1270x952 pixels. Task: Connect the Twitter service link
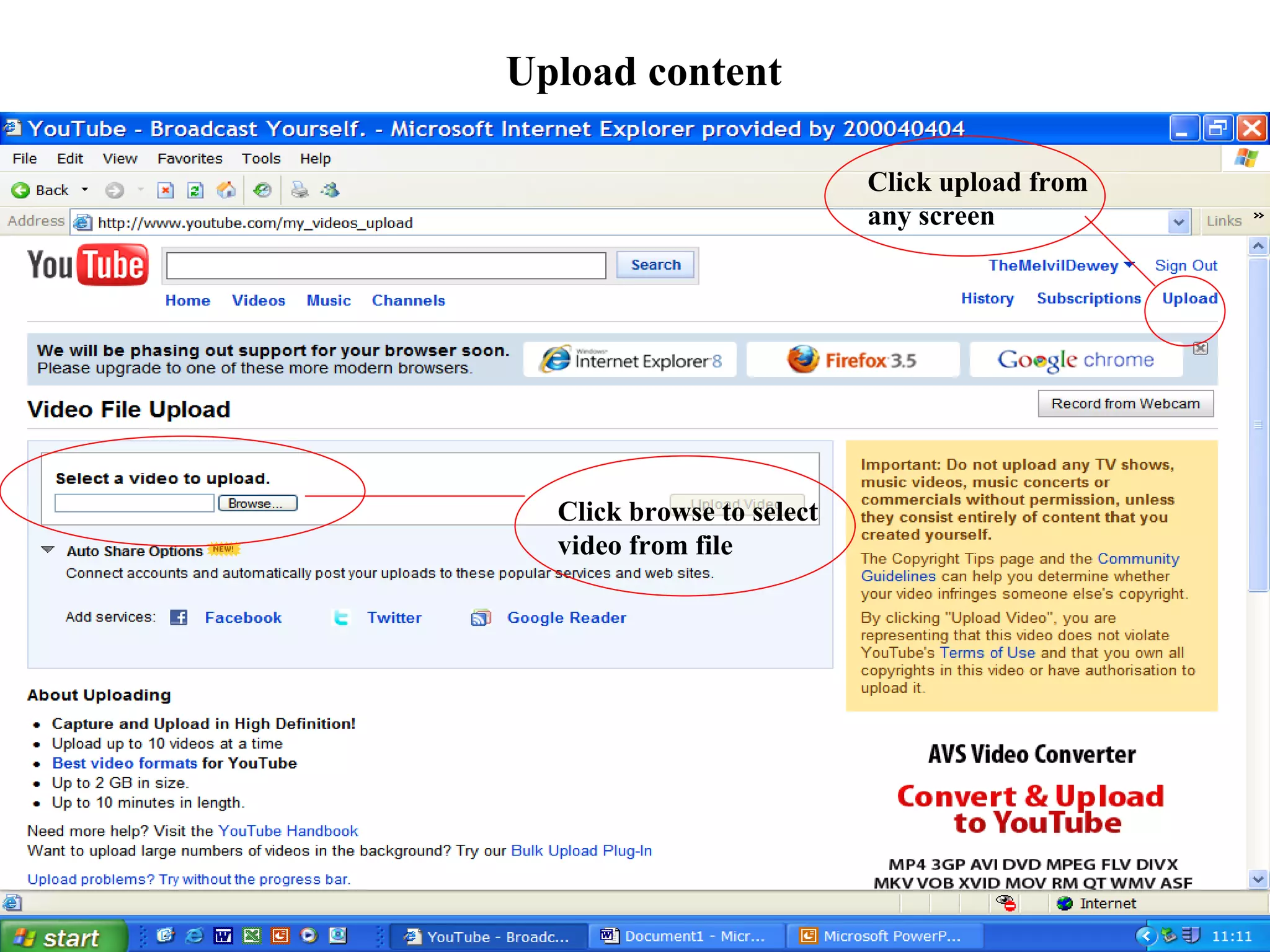point(394,618)
